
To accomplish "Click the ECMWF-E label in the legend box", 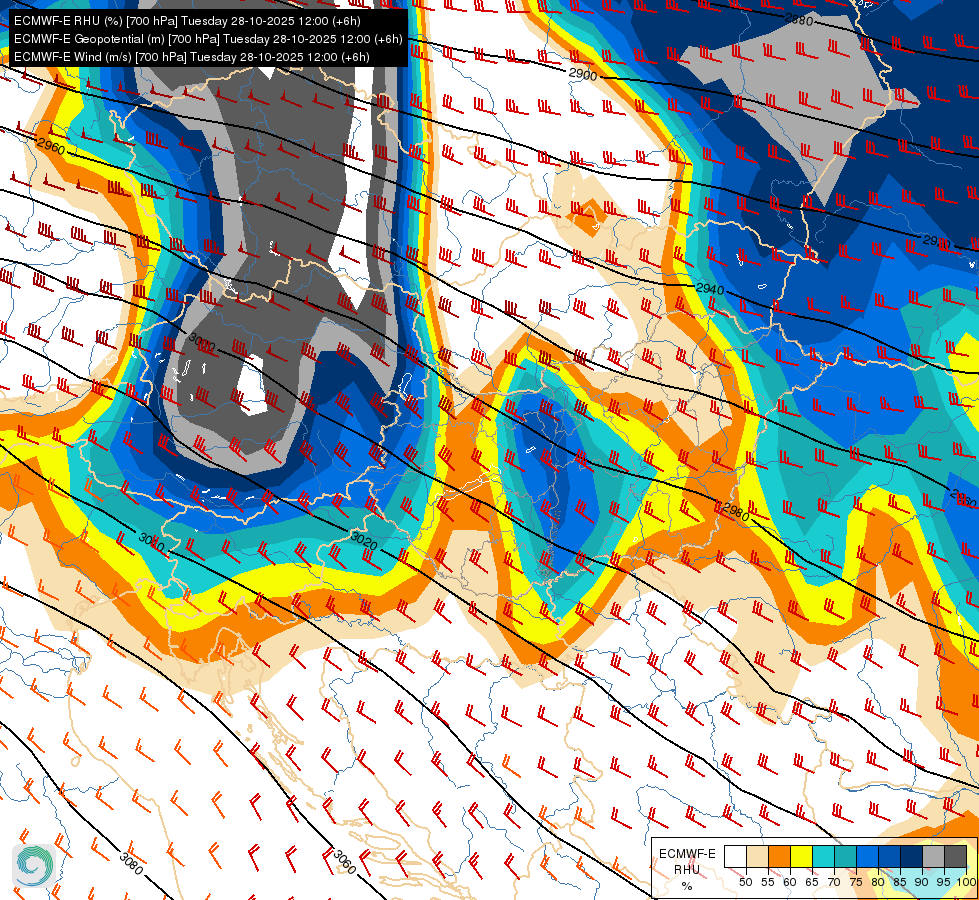I will point(687,854).
